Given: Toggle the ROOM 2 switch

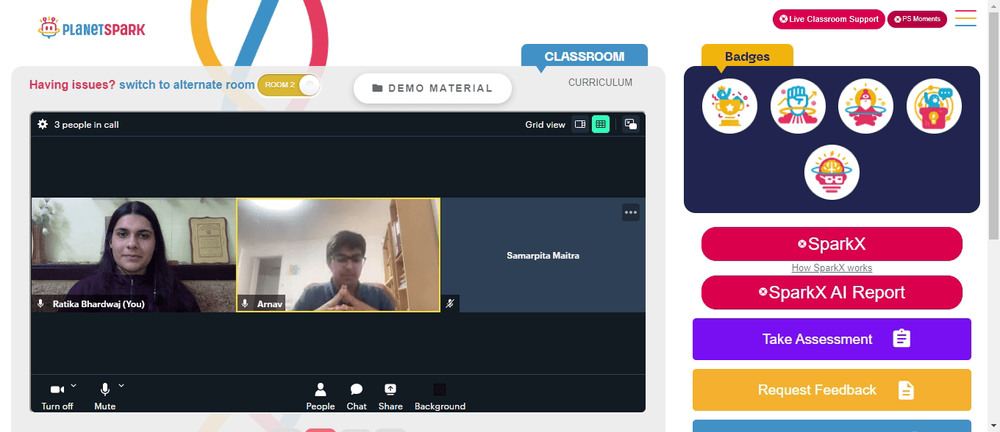Looking at the screenshot, I should 289,85.
